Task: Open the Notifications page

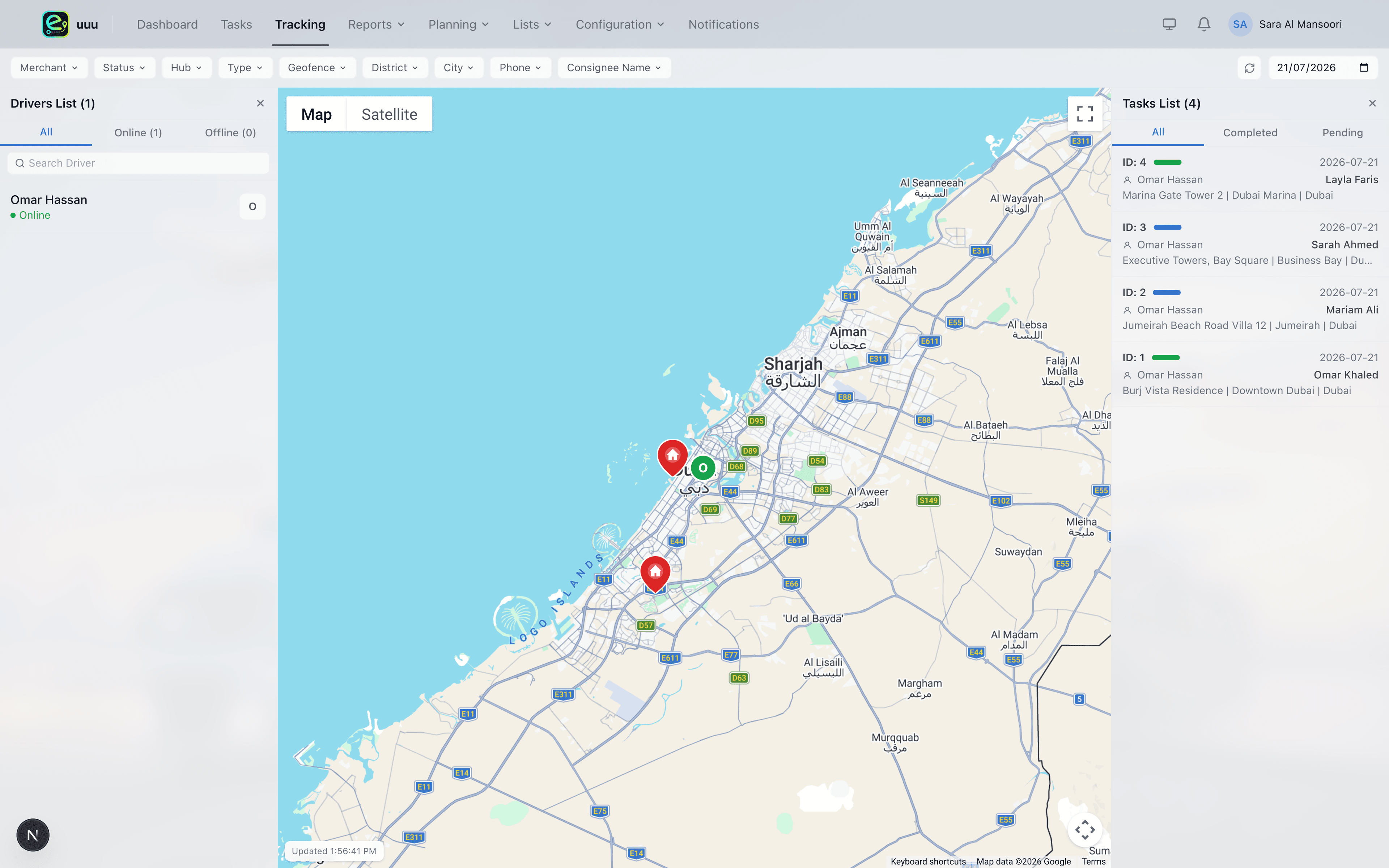Action: (723, 24)
